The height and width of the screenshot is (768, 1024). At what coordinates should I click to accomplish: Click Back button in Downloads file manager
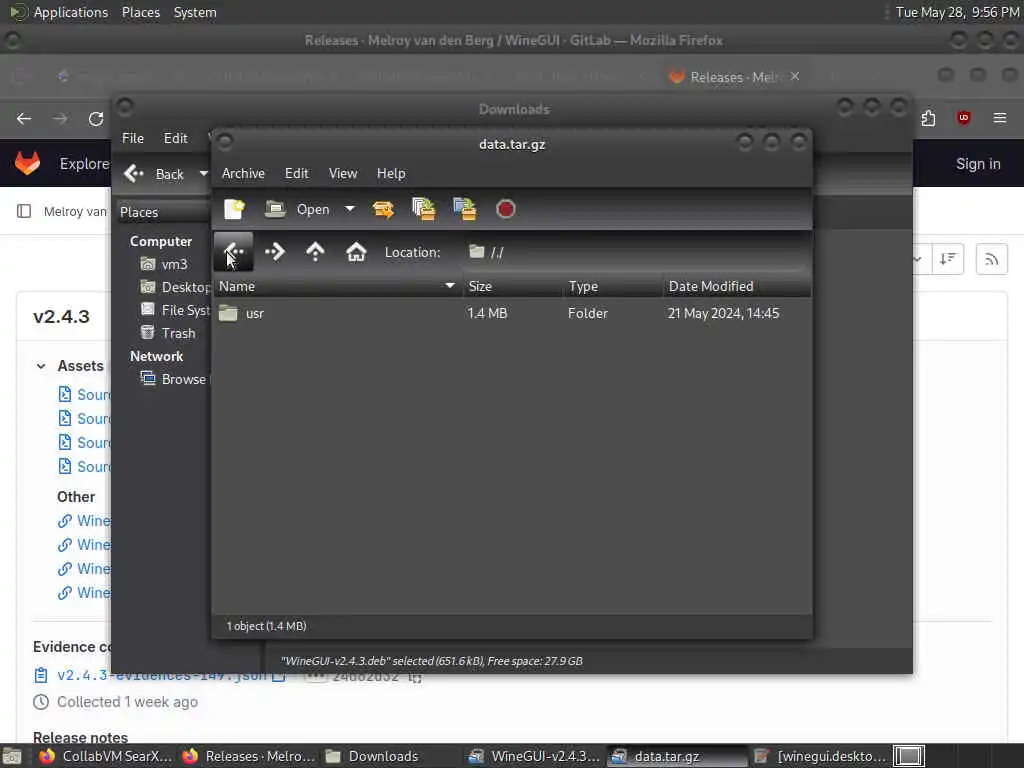coord(155,174)
